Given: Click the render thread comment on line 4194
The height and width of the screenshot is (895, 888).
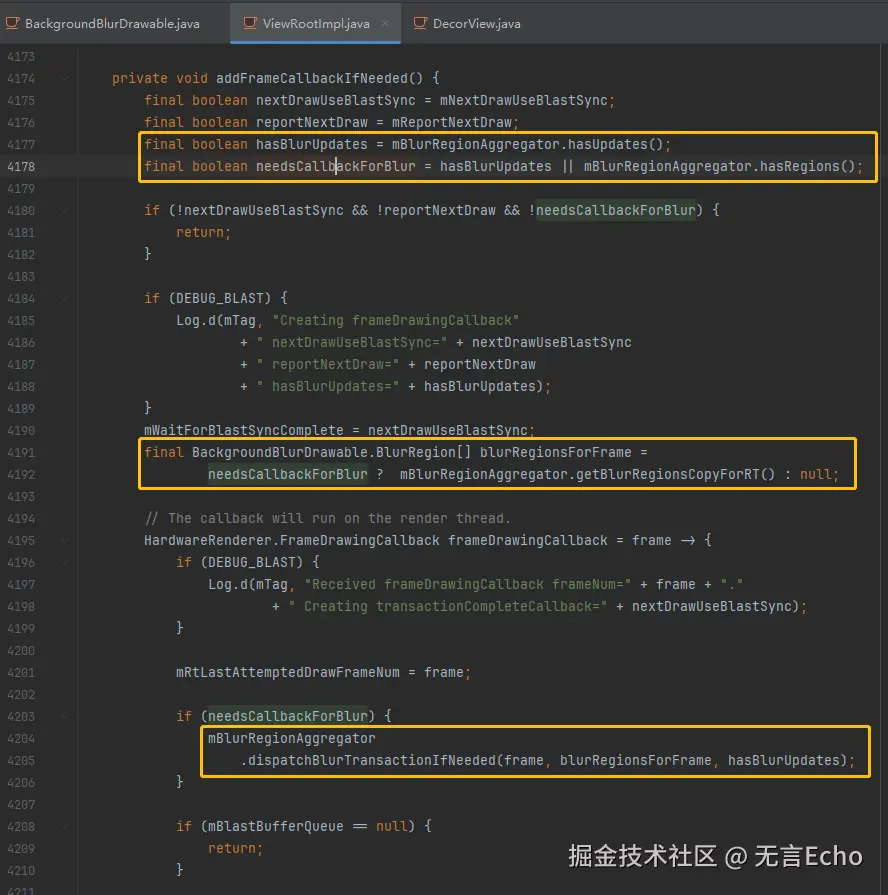Looking at the screenshot, I should pos(328,519).
